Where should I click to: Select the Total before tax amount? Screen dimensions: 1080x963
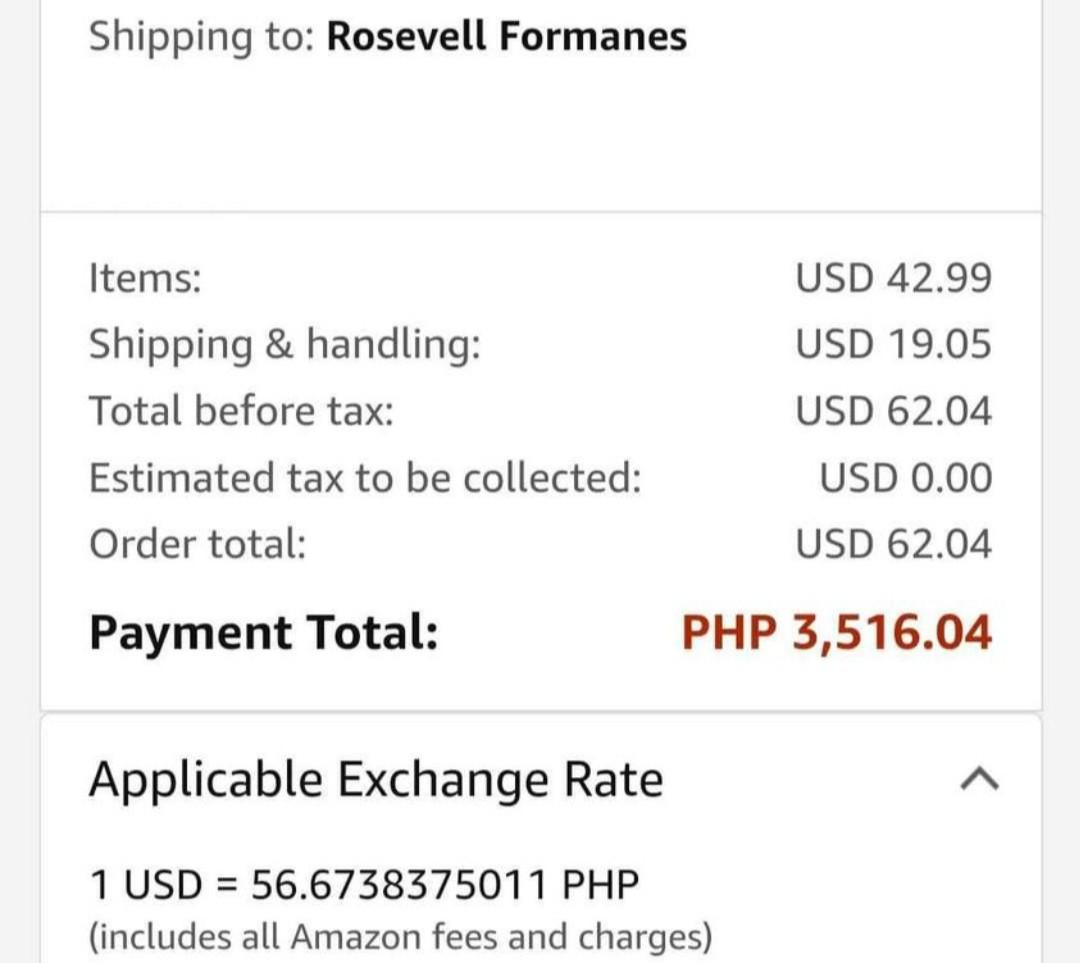893,410
